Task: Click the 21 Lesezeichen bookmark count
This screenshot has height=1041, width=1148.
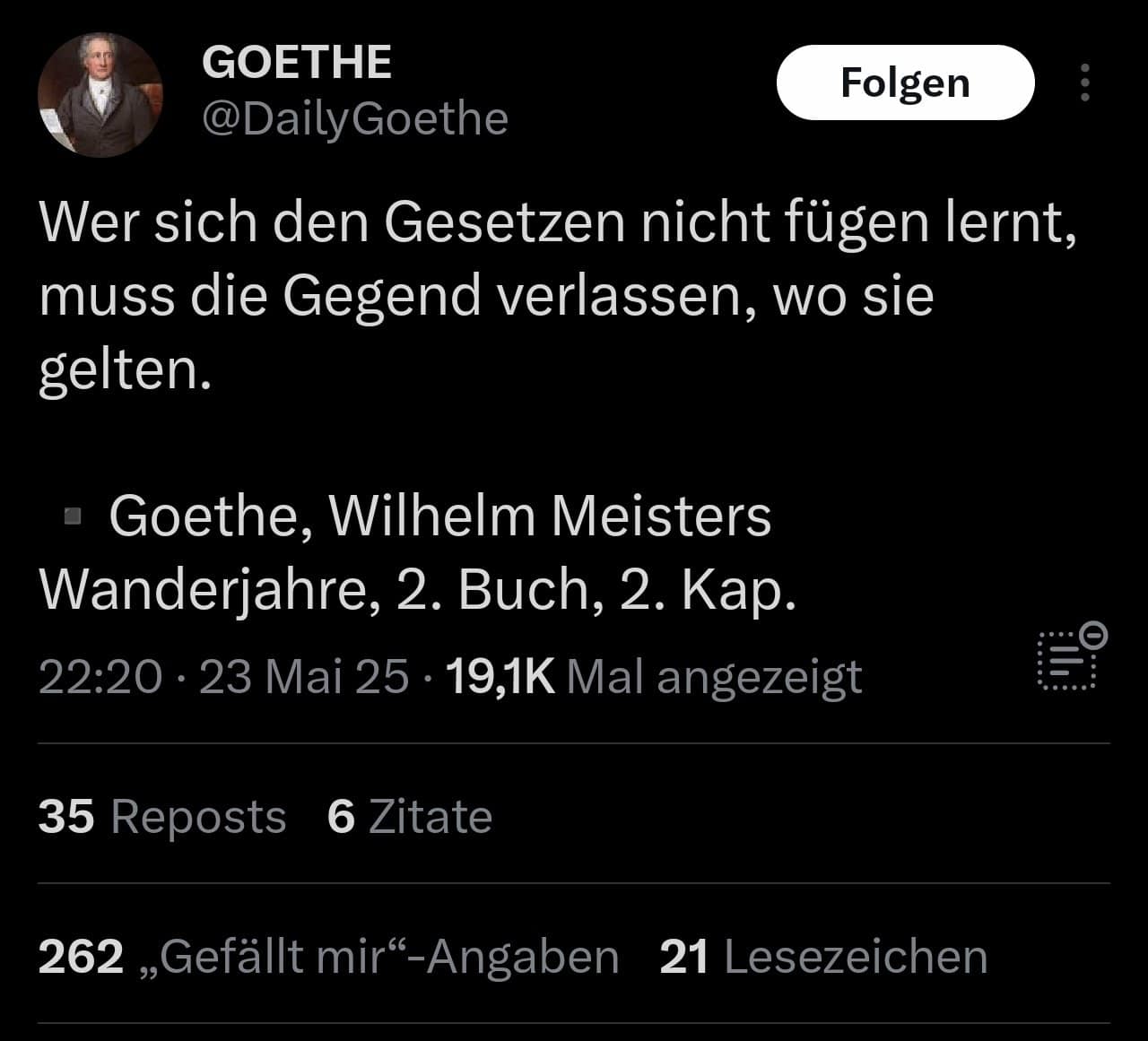Action: [x=823, y=957]
